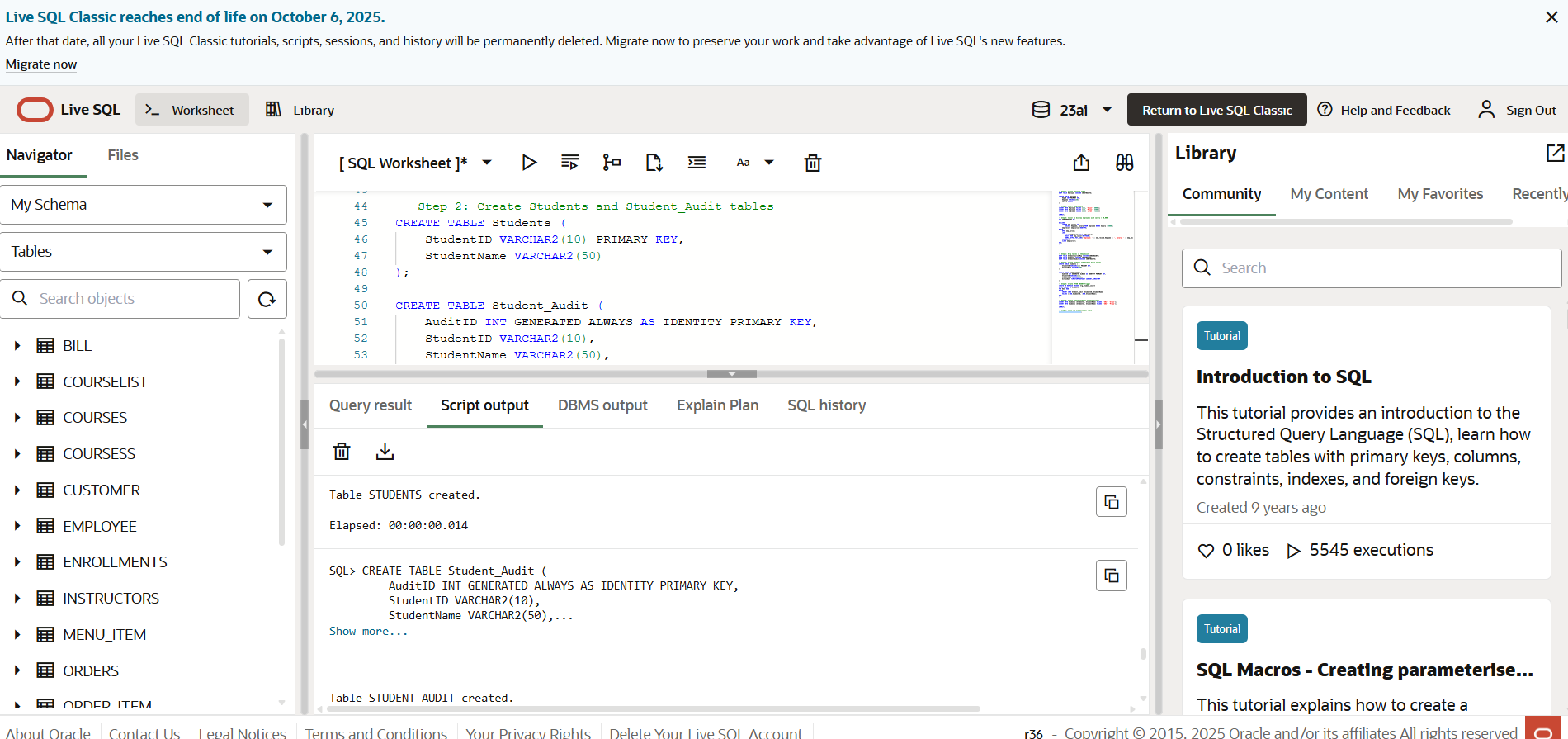Open the SQL Worksheet name dropdown arrow
1568x739 pixels.
[487, 163]
